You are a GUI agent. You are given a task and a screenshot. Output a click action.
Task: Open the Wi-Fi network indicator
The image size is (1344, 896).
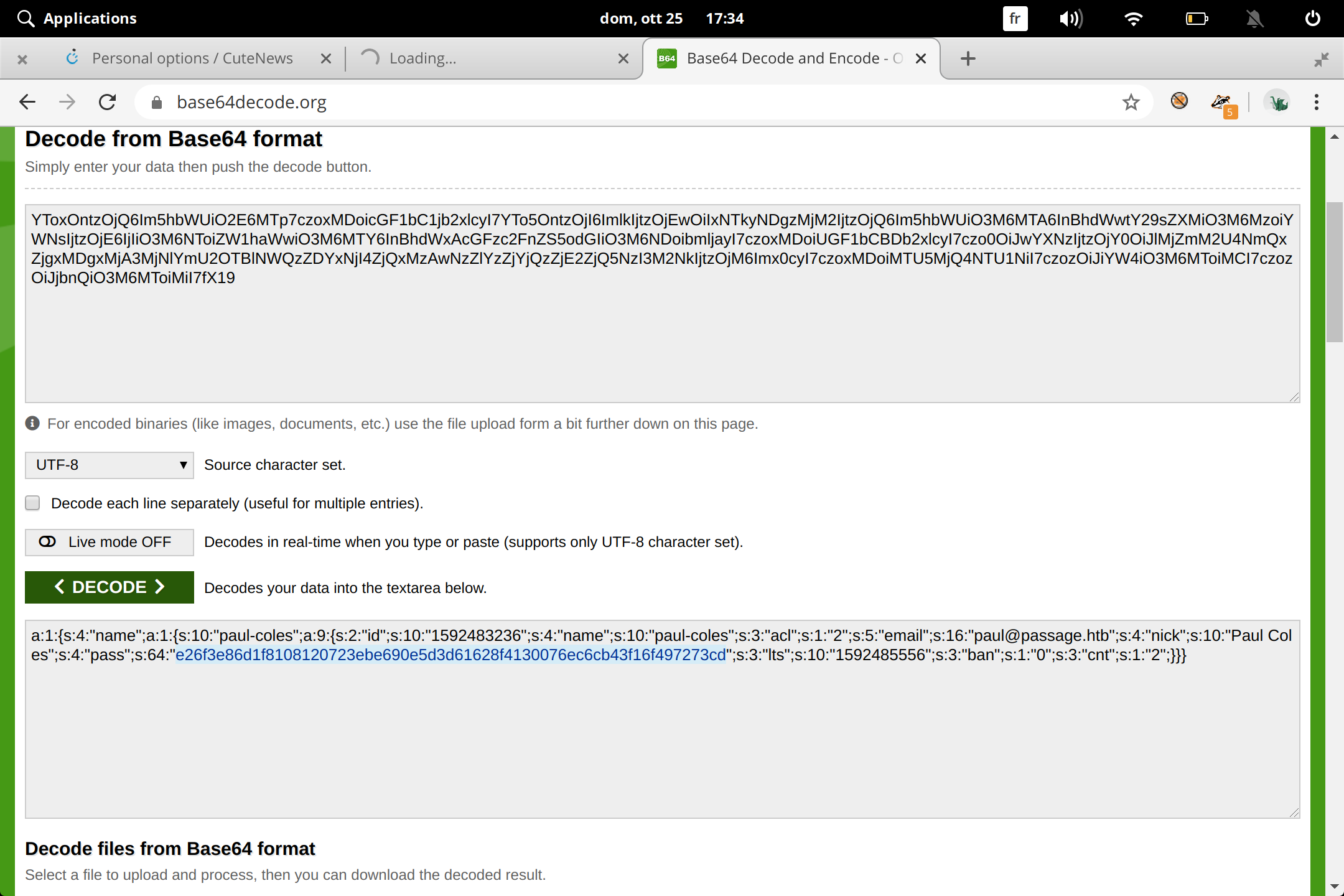(x=1134, y=19)
